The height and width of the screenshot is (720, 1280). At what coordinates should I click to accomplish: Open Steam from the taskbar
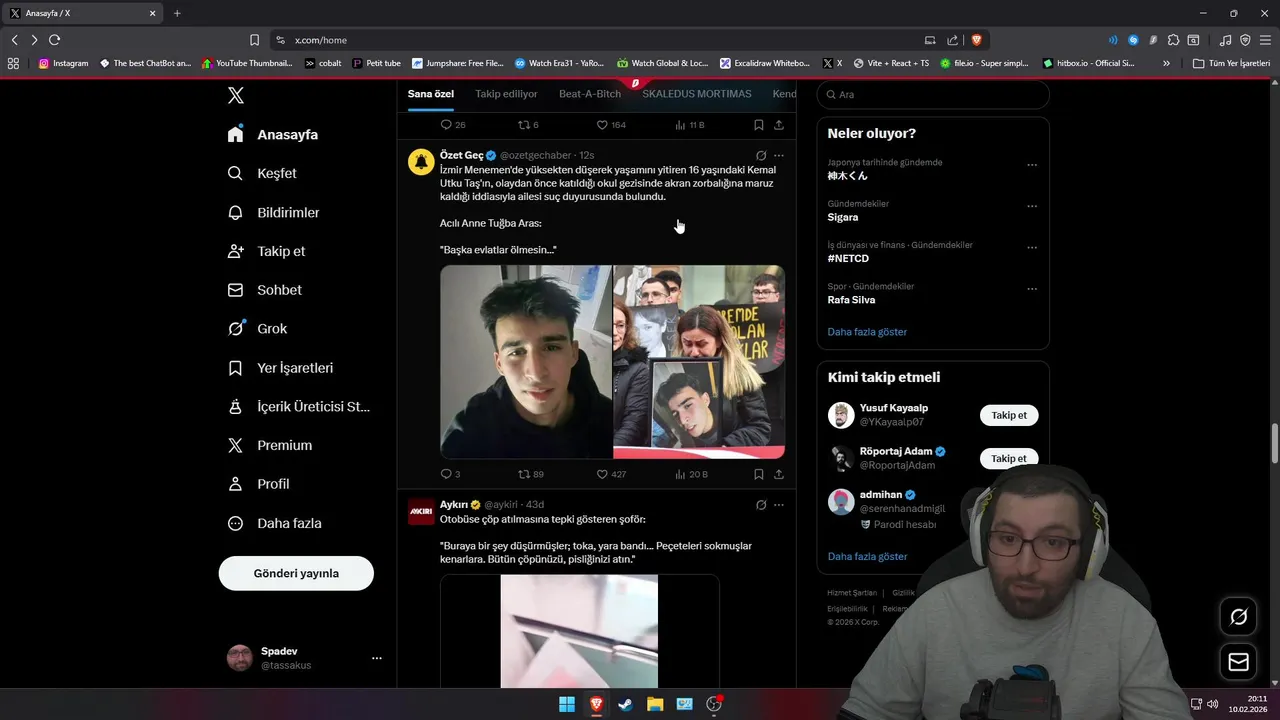point(625,704)
